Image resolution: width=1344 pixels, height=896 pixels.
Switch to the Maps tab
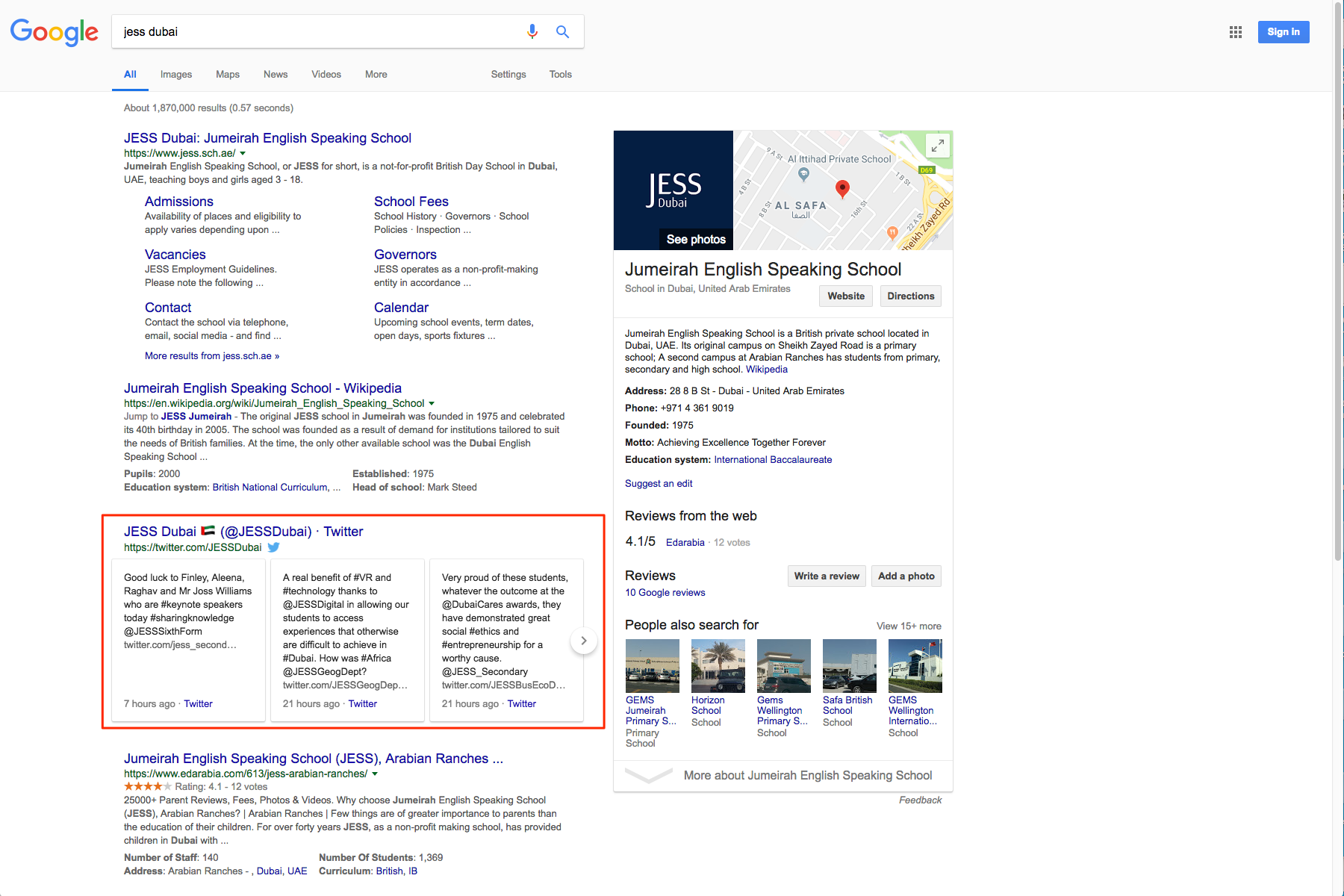coord(228,74)
